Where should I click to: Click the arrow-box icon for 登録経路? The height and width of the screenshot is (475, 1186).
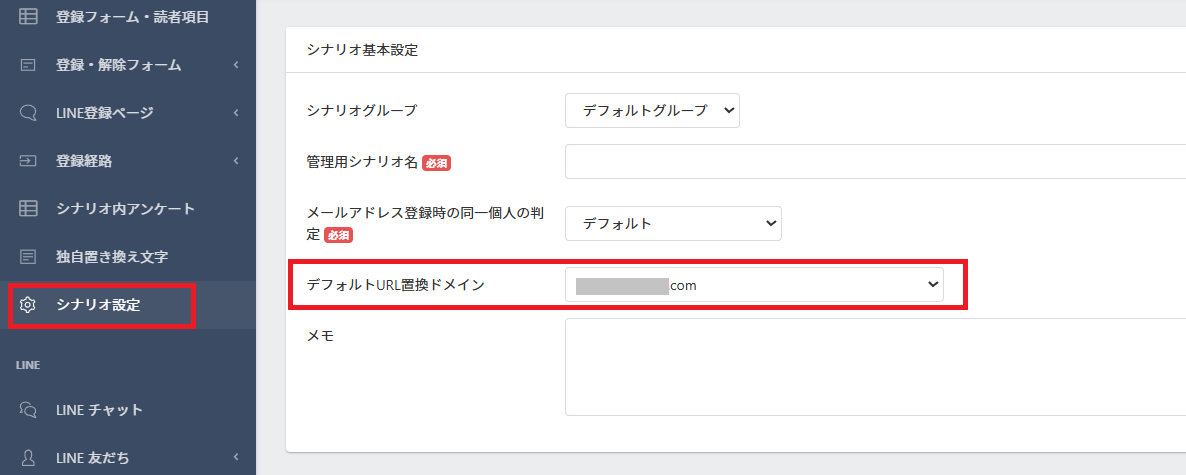pyautogui.click(x=28, y=160)
